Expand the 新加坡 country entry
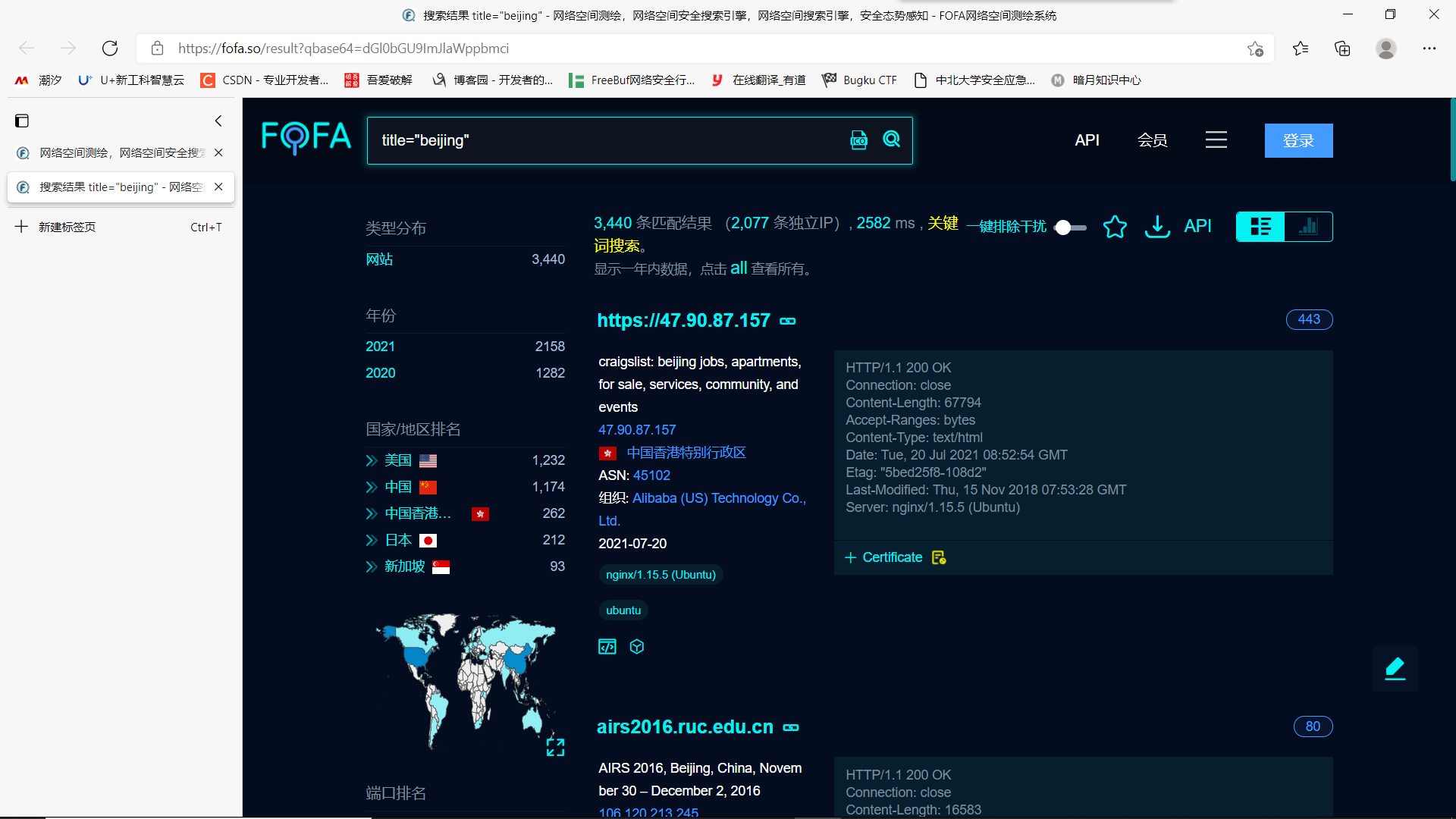 coord(371,567)
